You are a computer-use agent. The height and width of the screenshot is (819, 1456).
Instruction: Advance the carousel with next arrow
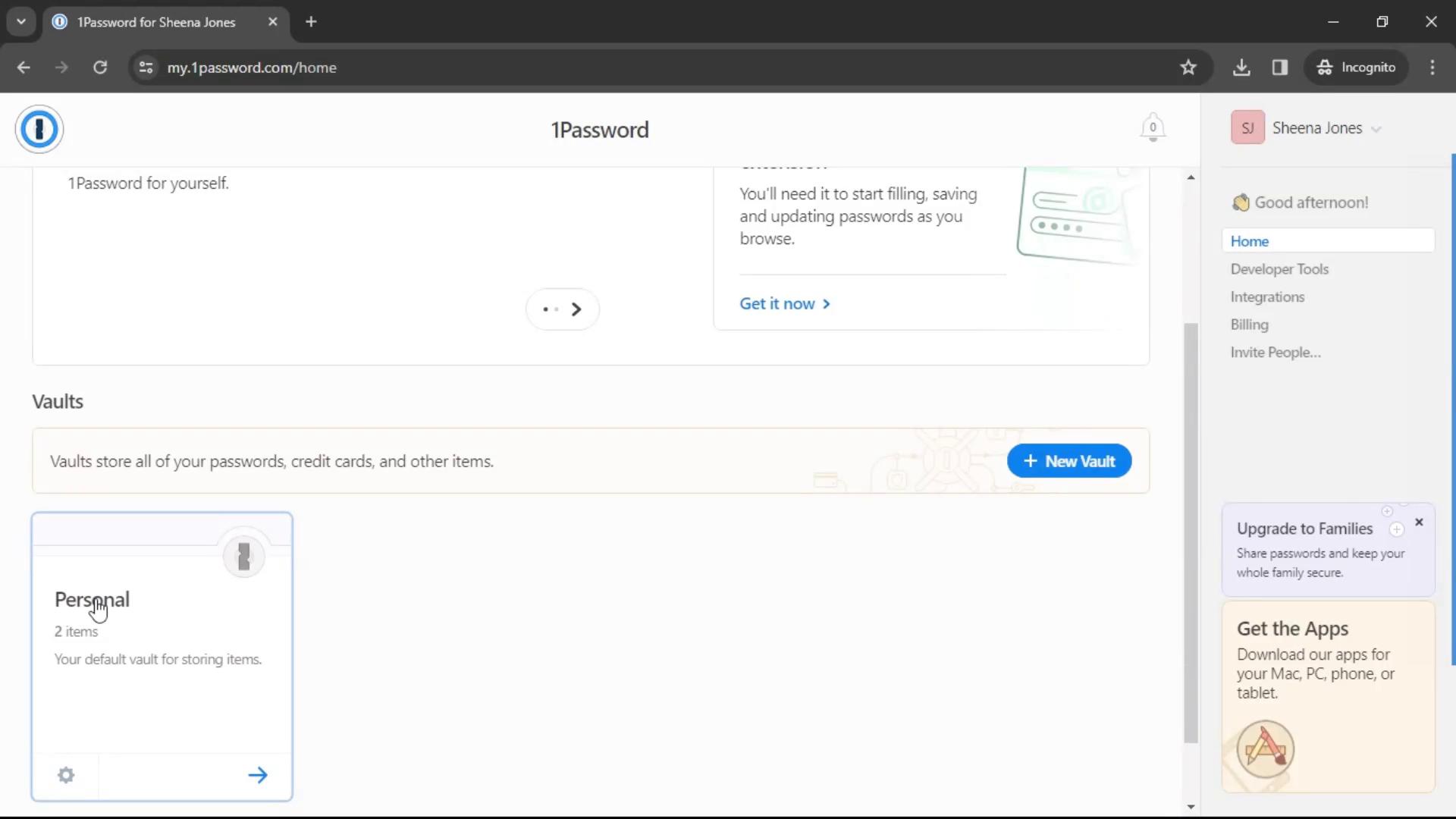tap(576, 309)
